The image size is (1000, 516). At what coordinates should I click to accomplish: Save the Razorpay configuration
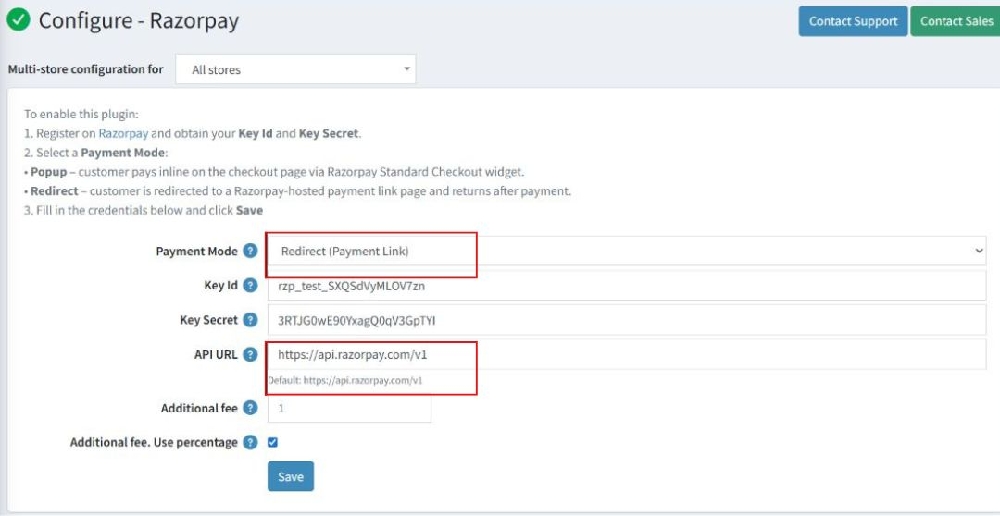click(x=291, y=476)
